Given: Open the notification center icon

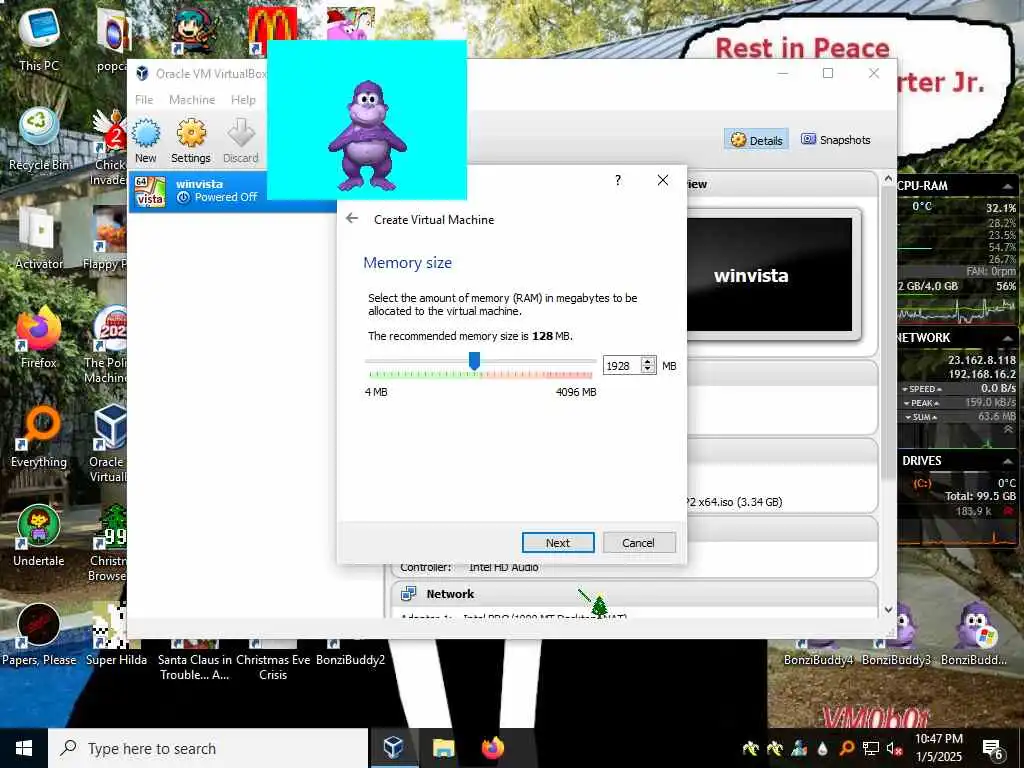Looking at the screenshot, I should (993, 749).
